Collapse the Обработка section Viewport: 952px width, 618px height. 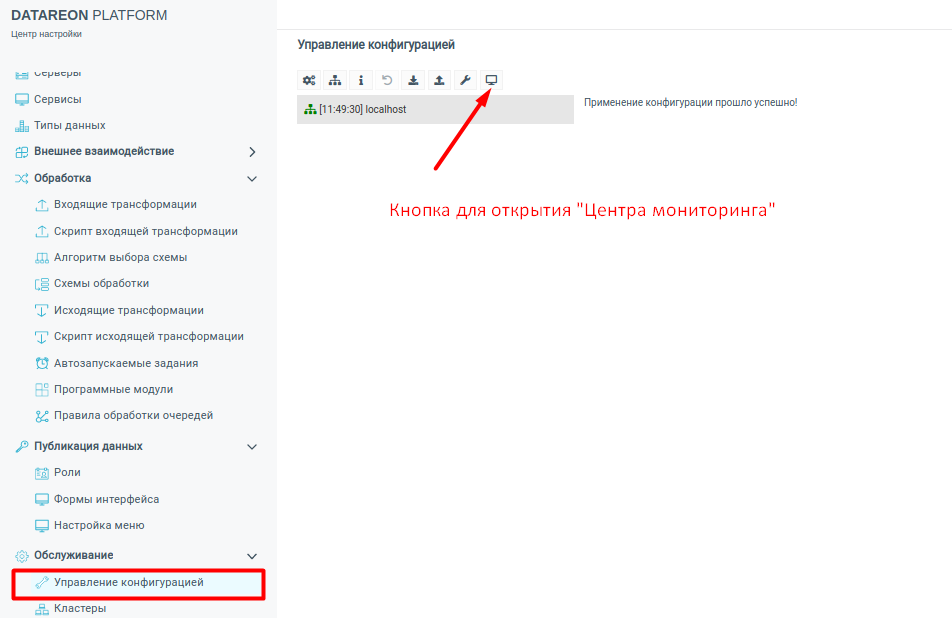pos(252,179)
